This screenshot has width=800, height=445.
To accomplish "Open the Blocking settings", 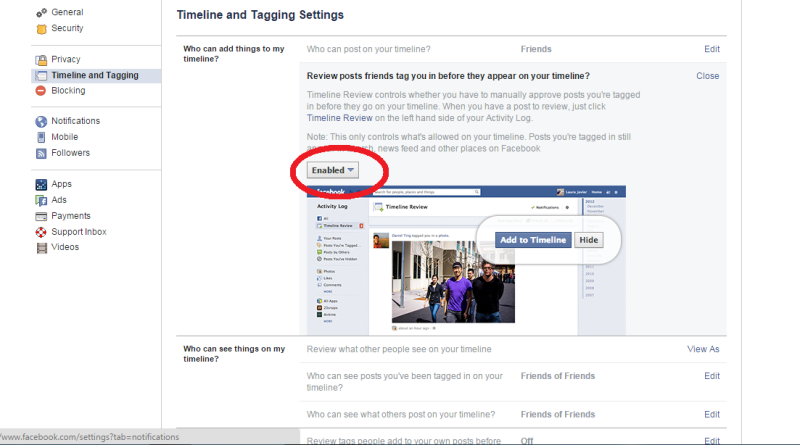I will pyautogui.click(x=68, y=90).
